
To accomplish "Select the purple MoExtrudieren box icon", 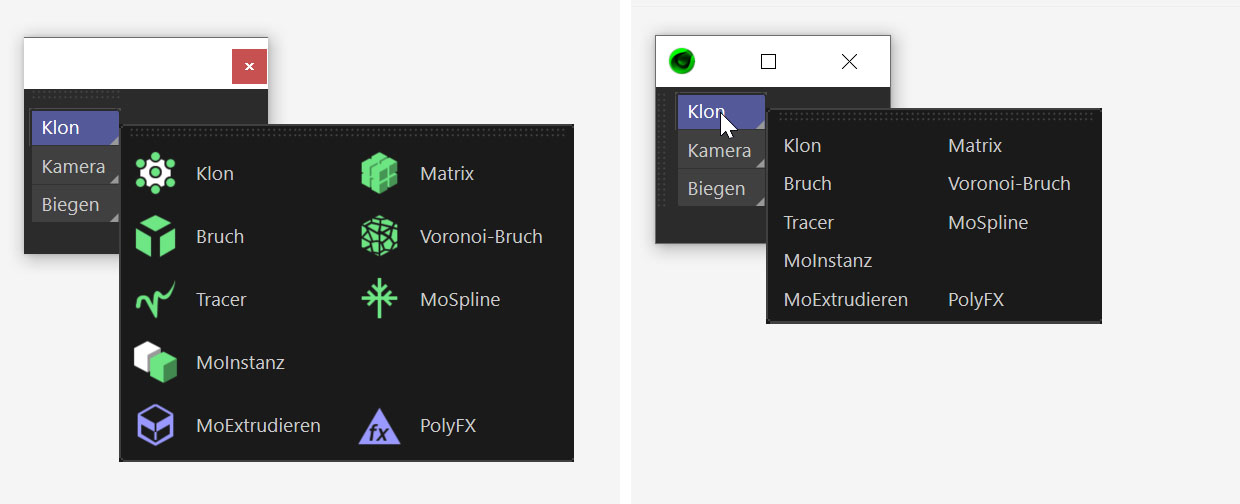I will [155, 425].
